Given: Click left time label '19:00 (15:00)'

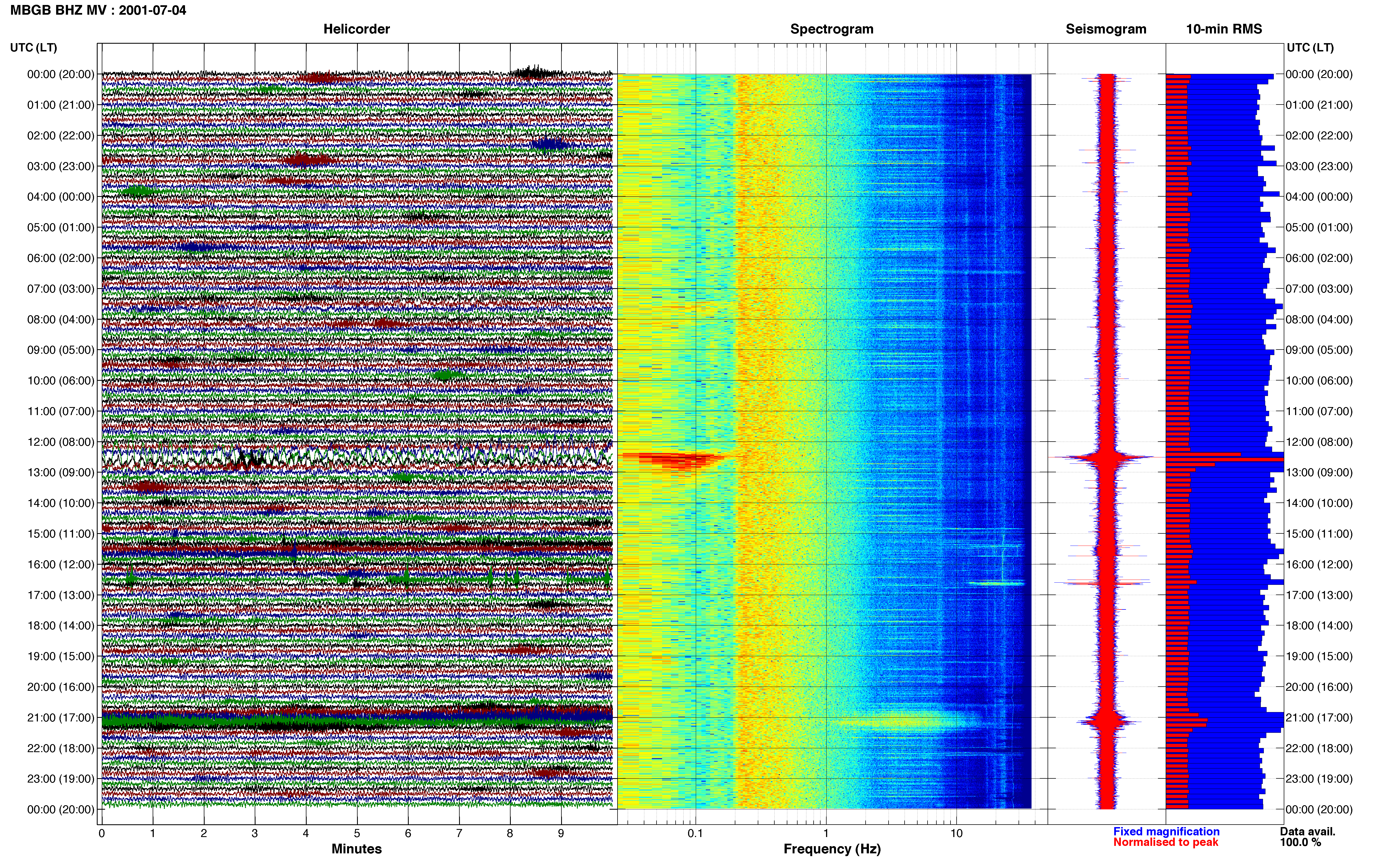Looking at the screenshot, I should (x=60, y=656).
